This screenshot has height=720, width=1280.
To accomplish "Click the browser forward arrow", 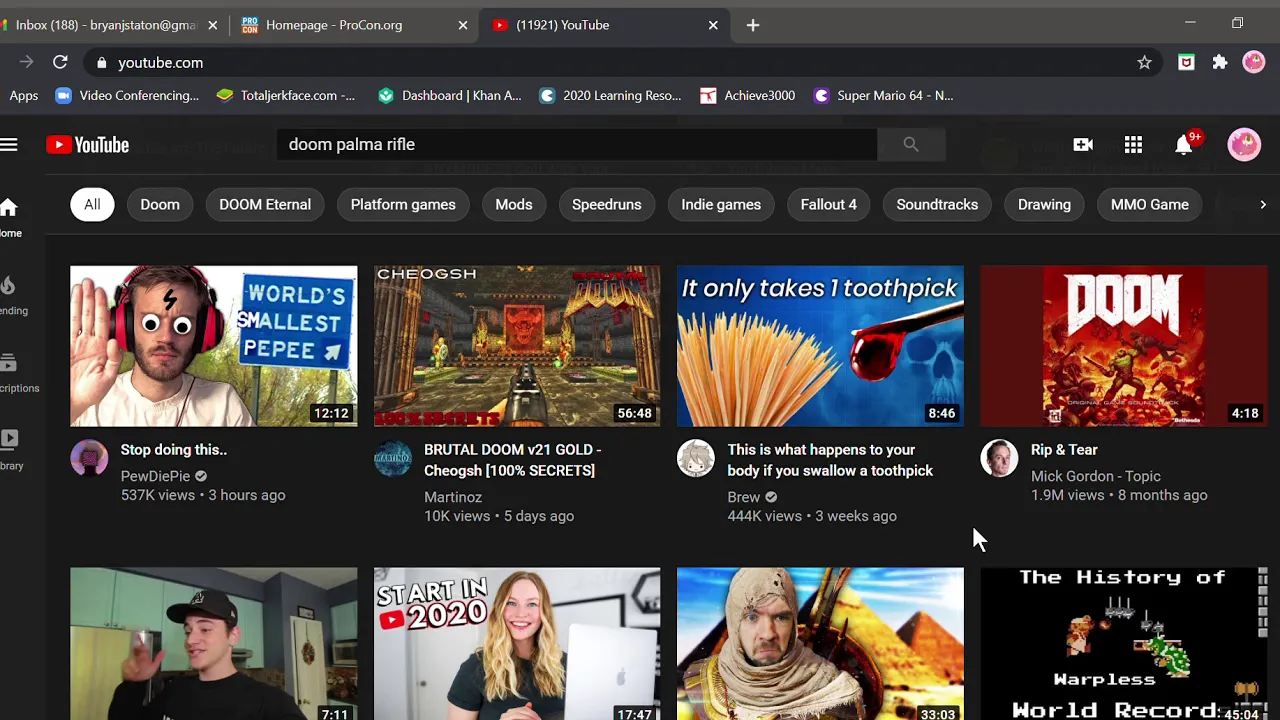I will (26, 62).
